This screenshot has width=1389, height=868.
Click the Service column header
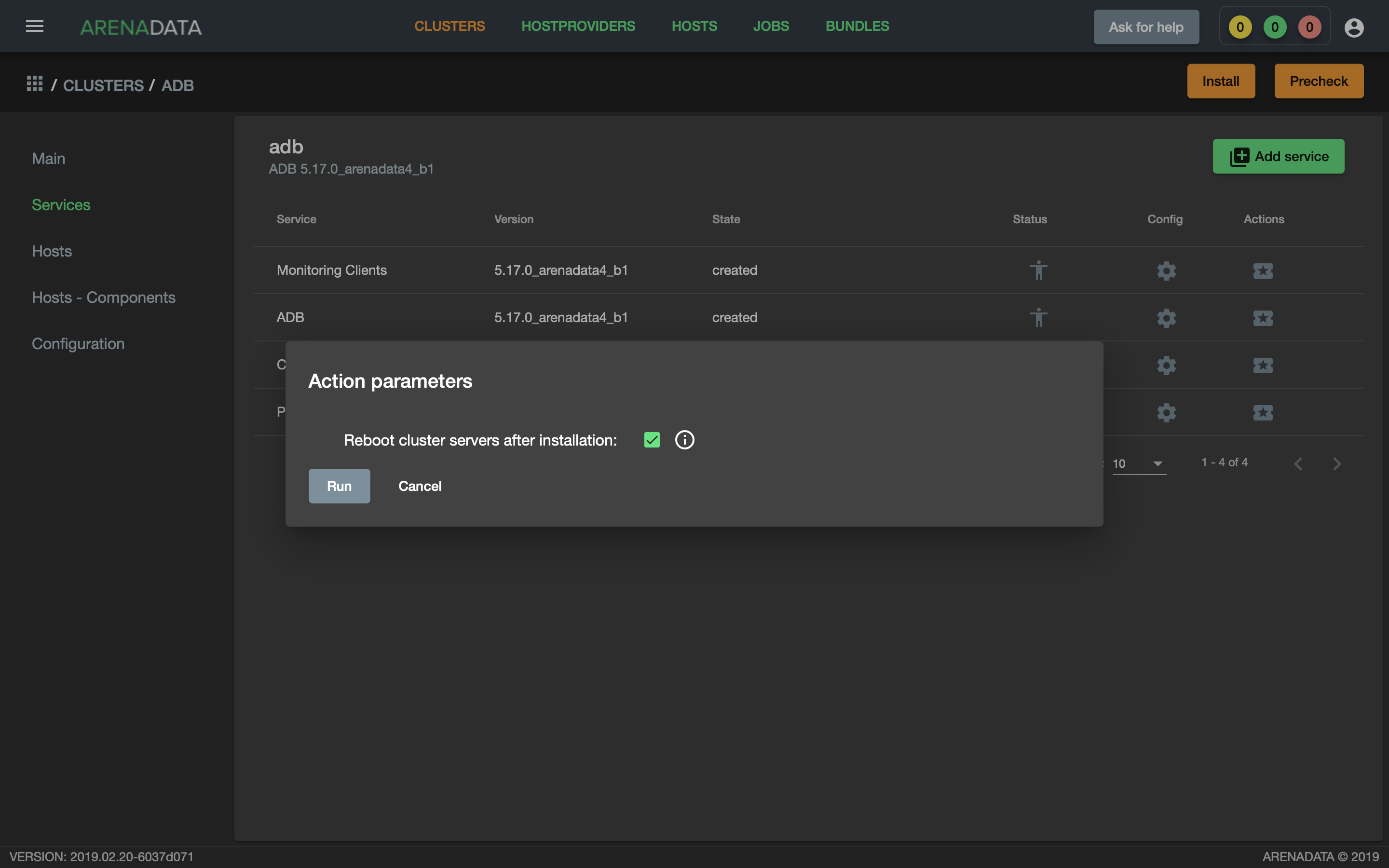pyautogui.click(x=296, y=219)
